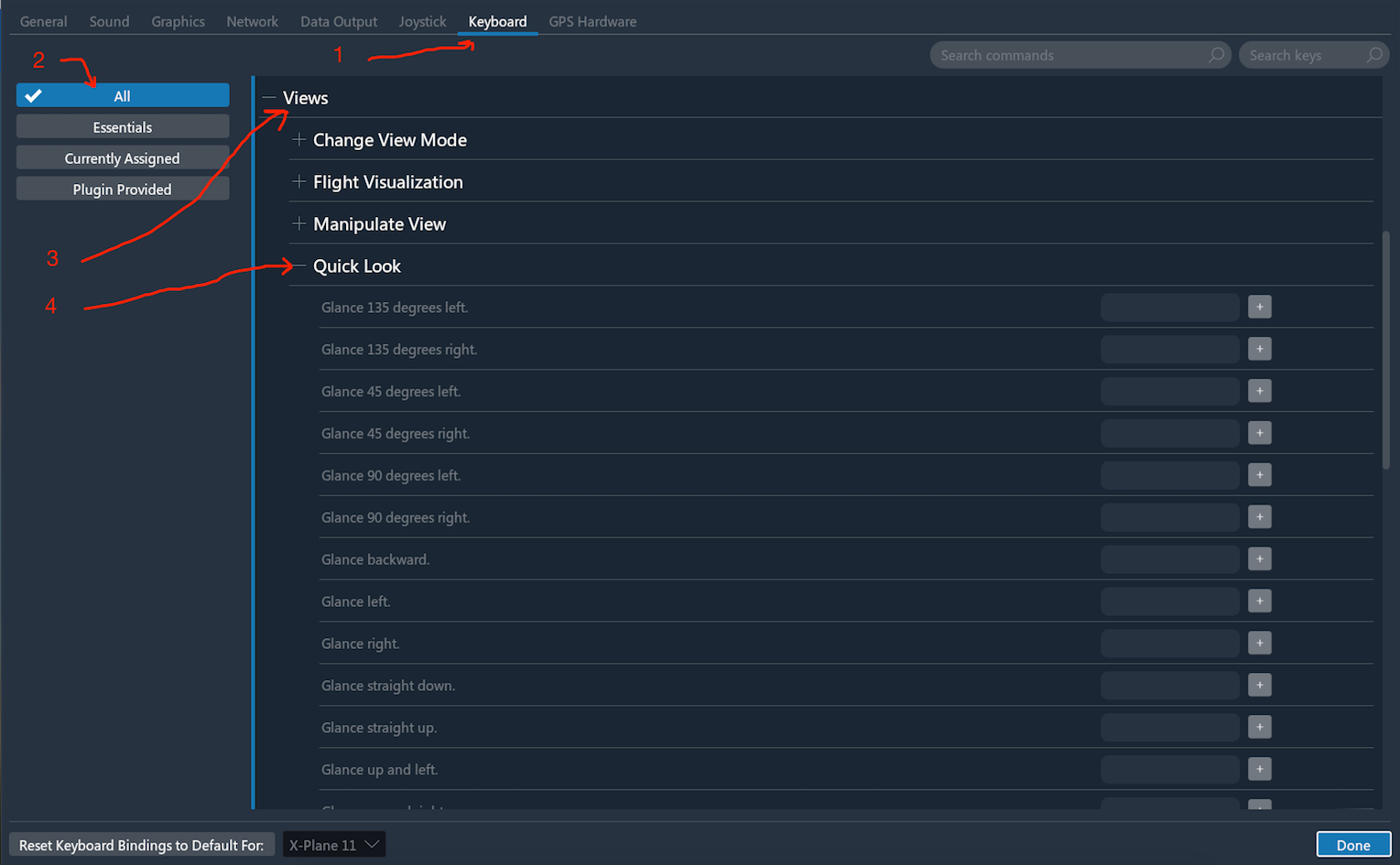This screenshot has width=1400, height=865.
Task: Expand the Manipulate View group
Action: pos(298,223)
